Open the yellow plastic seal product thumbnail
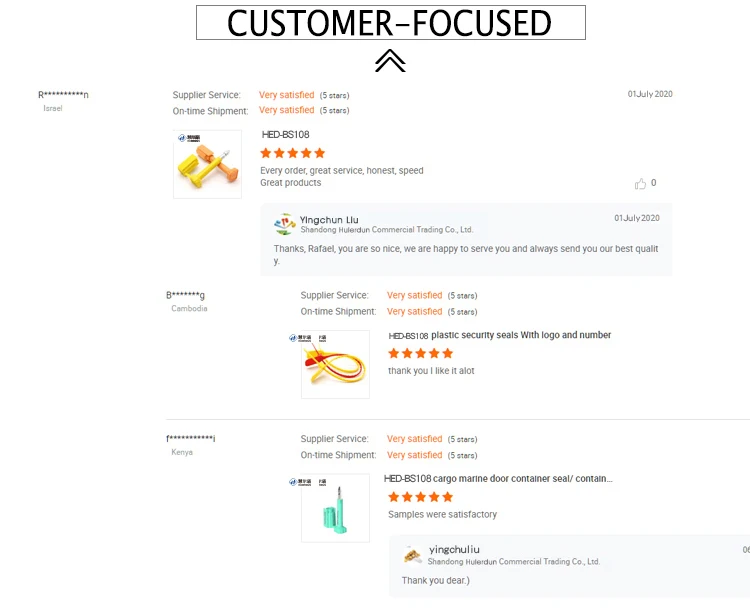Screen dimensions: 750x609 point(335,364)
